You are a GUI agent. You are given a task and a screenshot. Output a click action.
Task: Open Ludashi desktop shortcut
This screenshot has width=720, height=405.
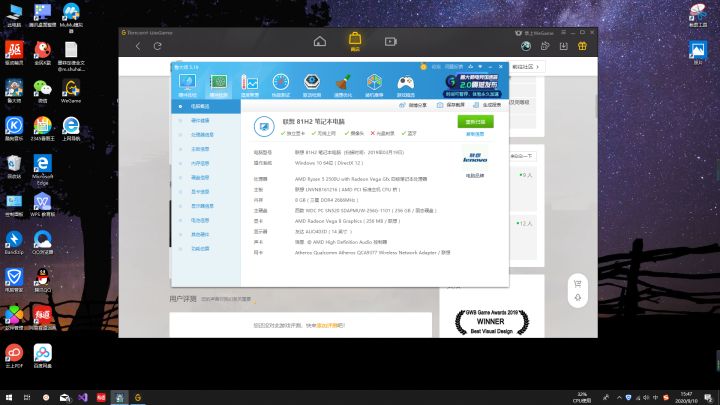pyautogui.click(x=14, y=91)
